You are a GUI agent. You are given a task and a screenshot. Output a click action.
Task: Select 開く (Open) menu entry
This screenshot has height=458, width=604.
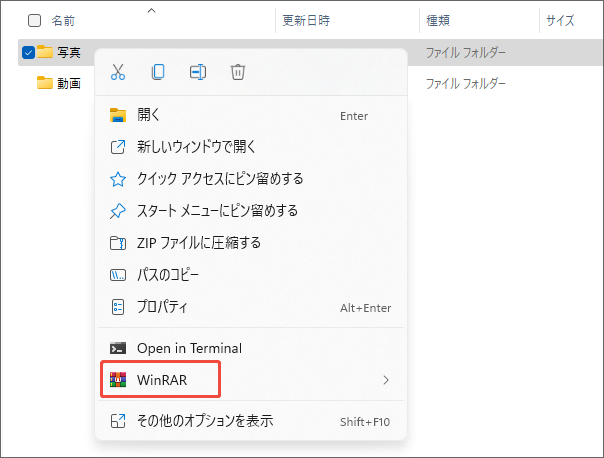point(251,115)
